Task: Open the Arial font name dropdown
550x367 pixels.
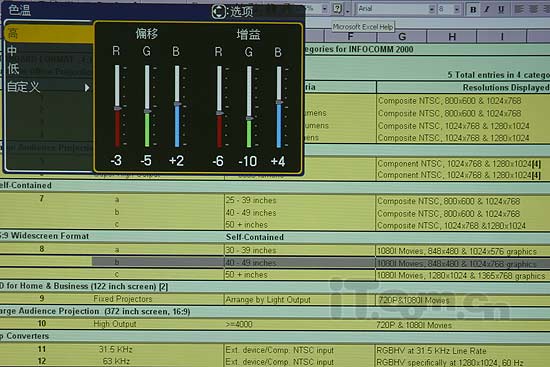Action: (x=431, y=9)
